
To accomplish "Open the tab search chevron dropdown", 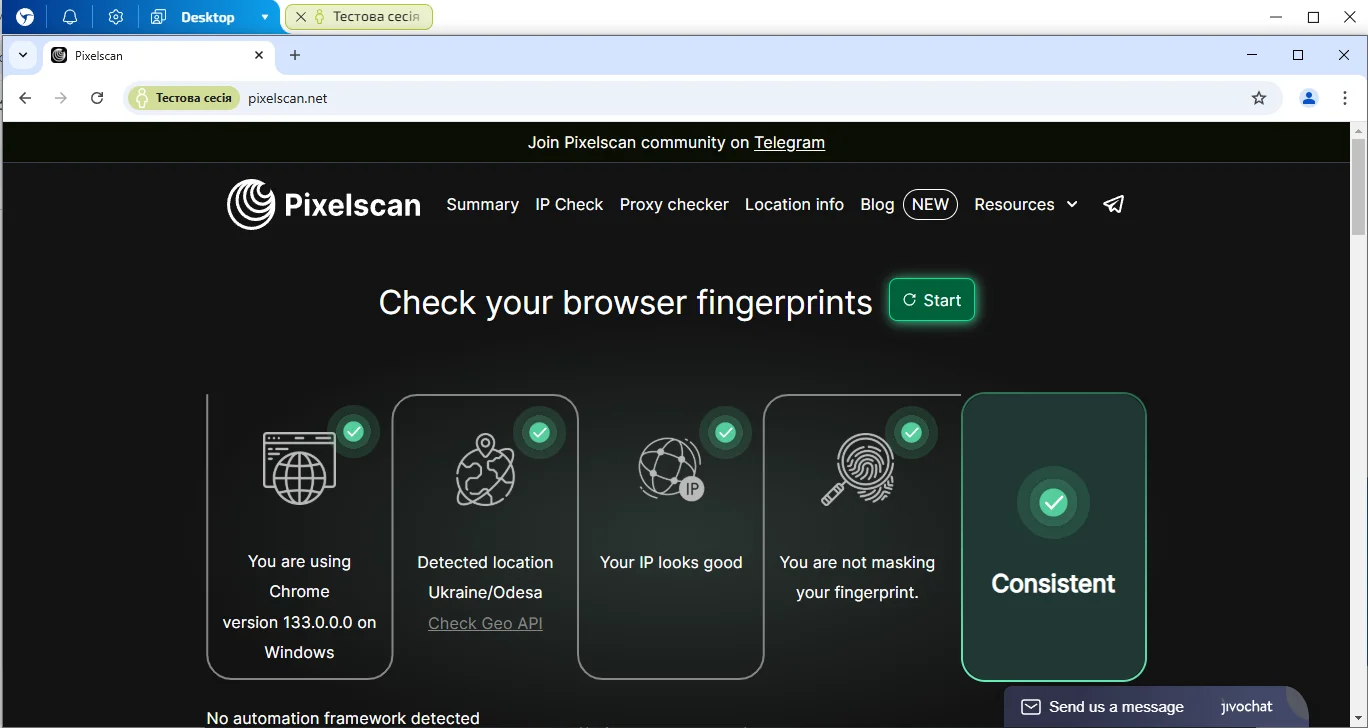I will coord(23,56).
